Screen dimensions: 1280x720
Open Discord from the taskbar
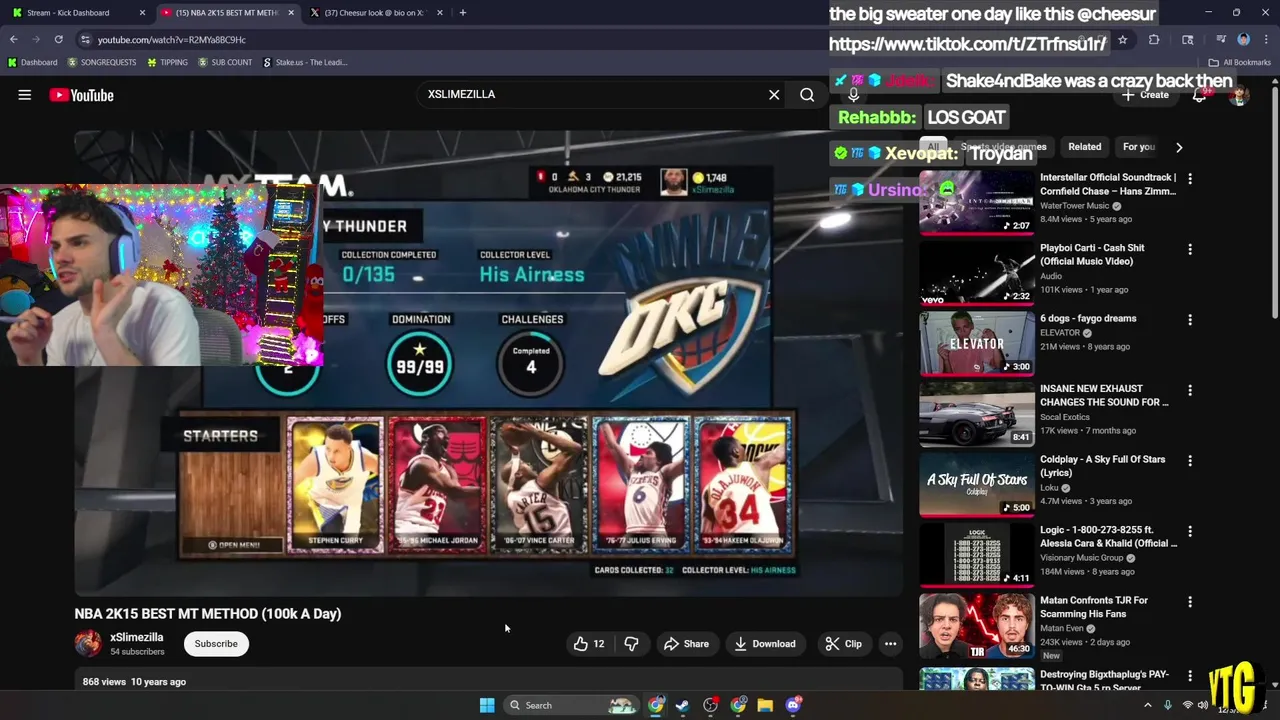click(793, 705)
